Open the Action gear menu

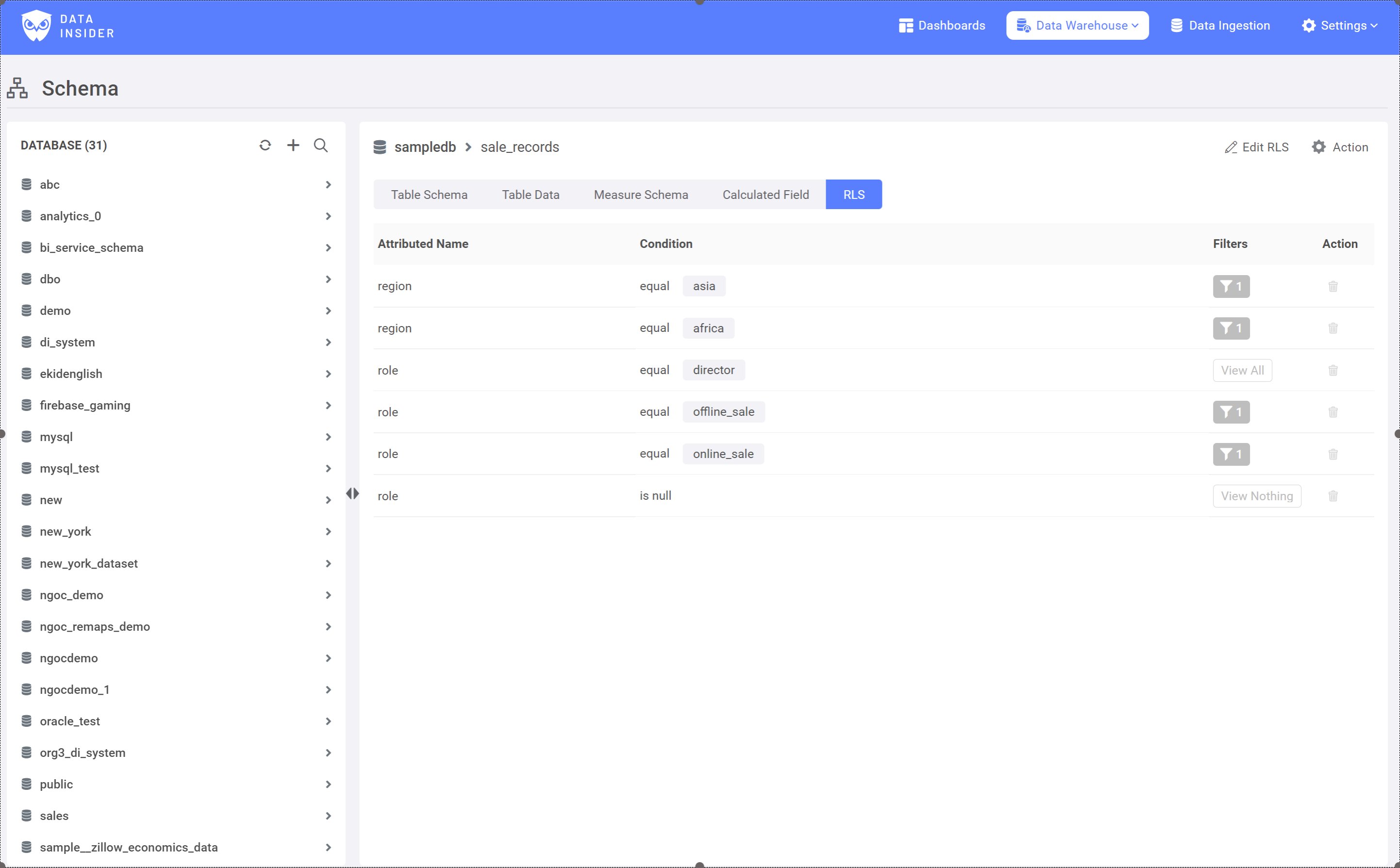tap(1340, 147)
